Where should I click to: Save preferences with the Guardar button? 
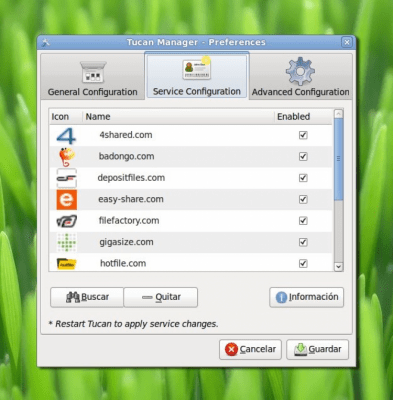pyautogui.click(x=317, y=349)
